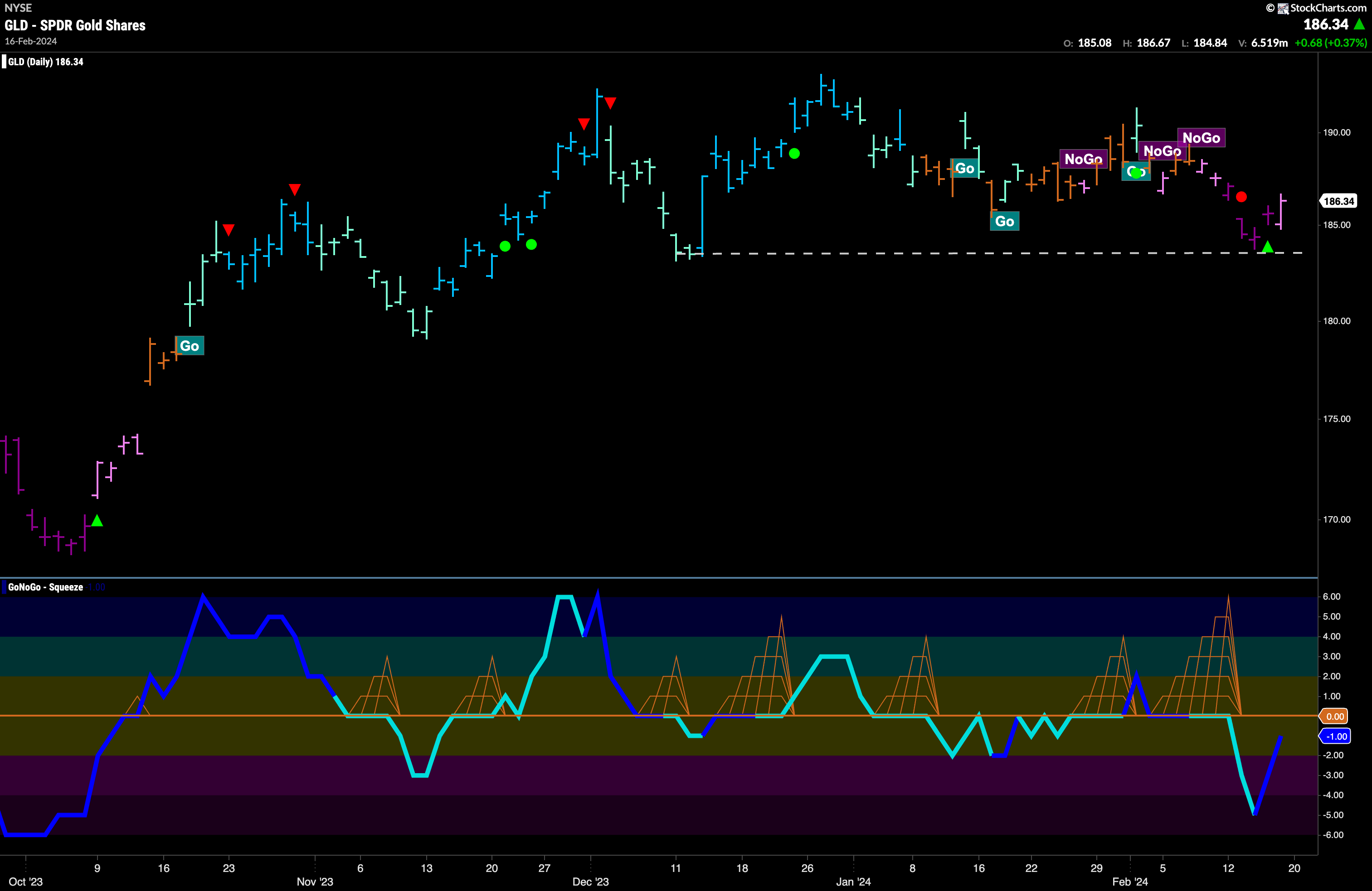Click the 180.00 price axis label
The width and height of the screenshot is (1372, 891).
click(x=1337, y=321)
